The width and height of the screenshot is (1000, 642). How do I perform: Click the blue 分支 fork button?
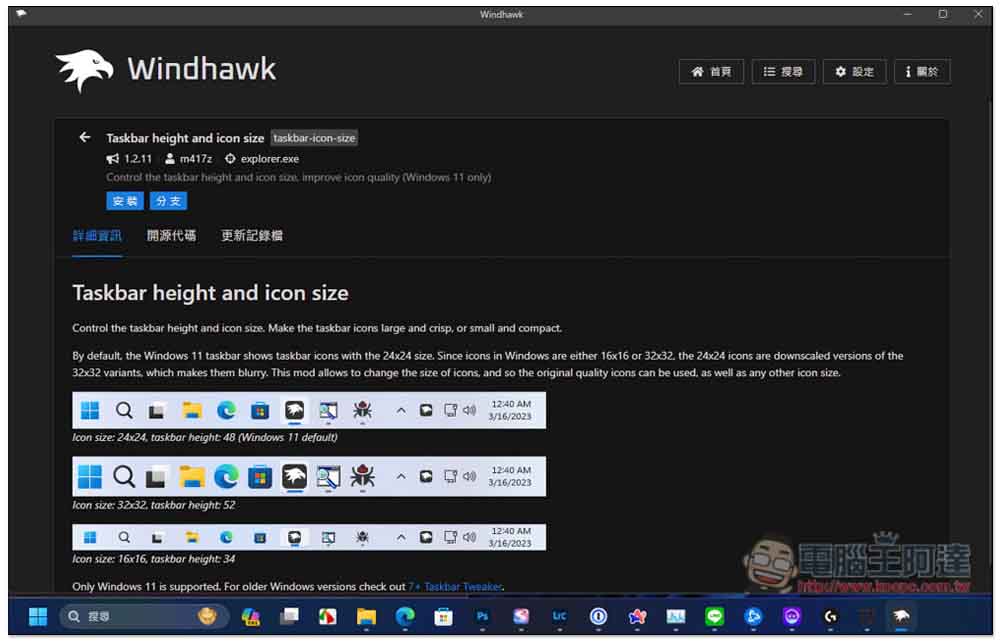point(168,201)
